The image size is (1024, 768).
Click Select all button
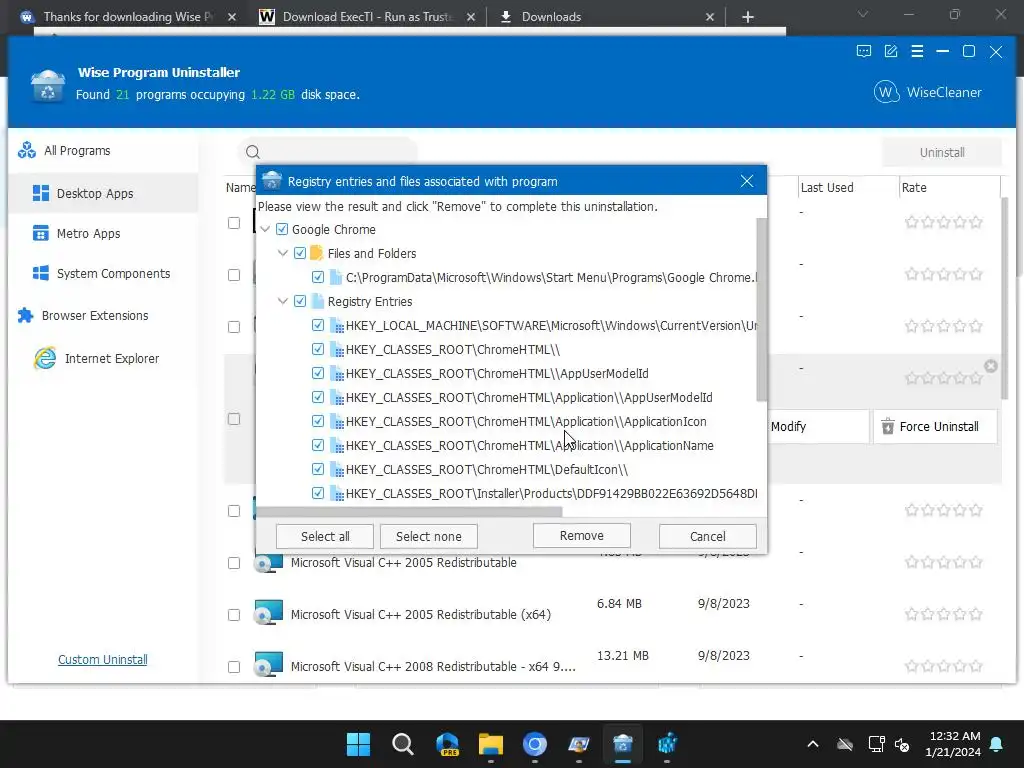coord(325,536)
